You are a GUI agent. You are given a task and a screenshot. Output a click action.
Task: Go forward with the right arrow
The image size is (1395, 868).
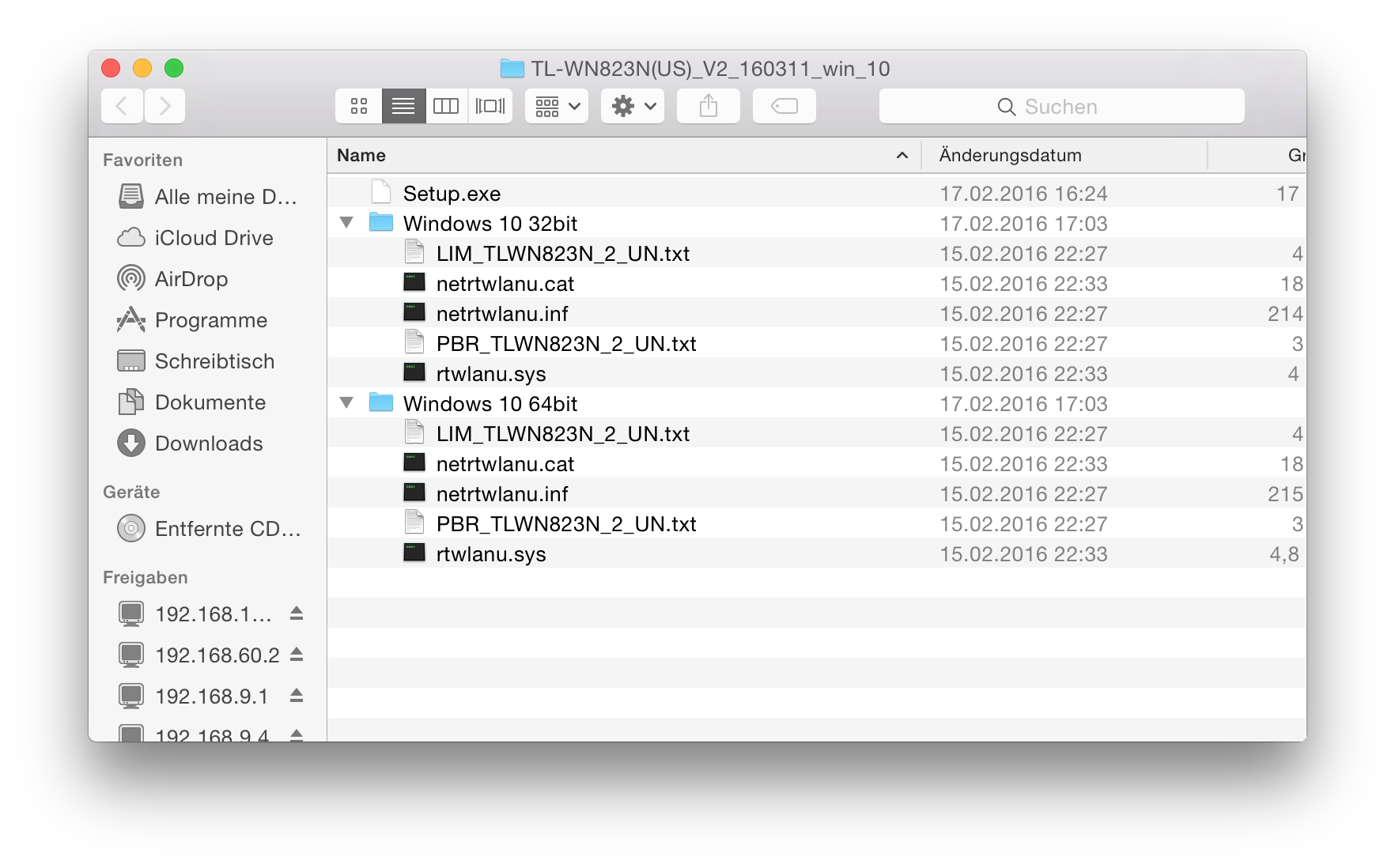point(164,106)
